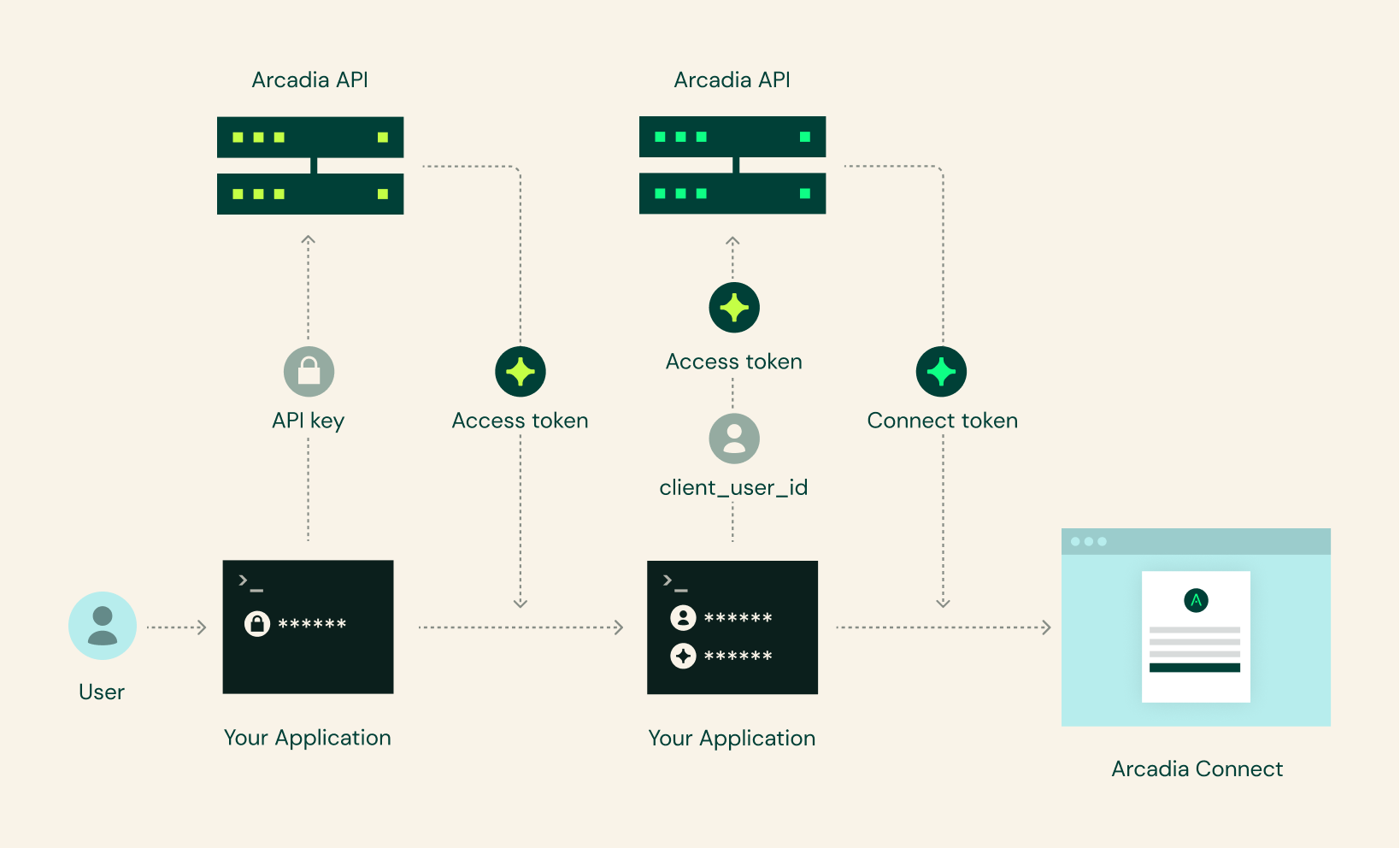Click the Connect token sparkle icon

pos(941,372)
